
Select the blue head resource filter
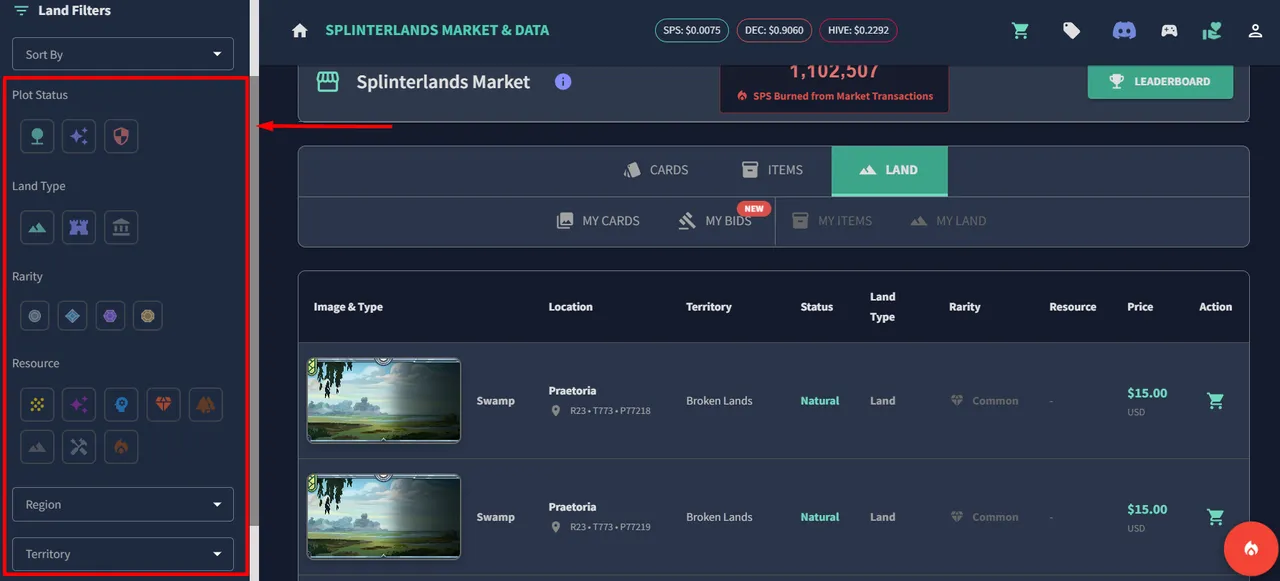(x=121, y=405)
